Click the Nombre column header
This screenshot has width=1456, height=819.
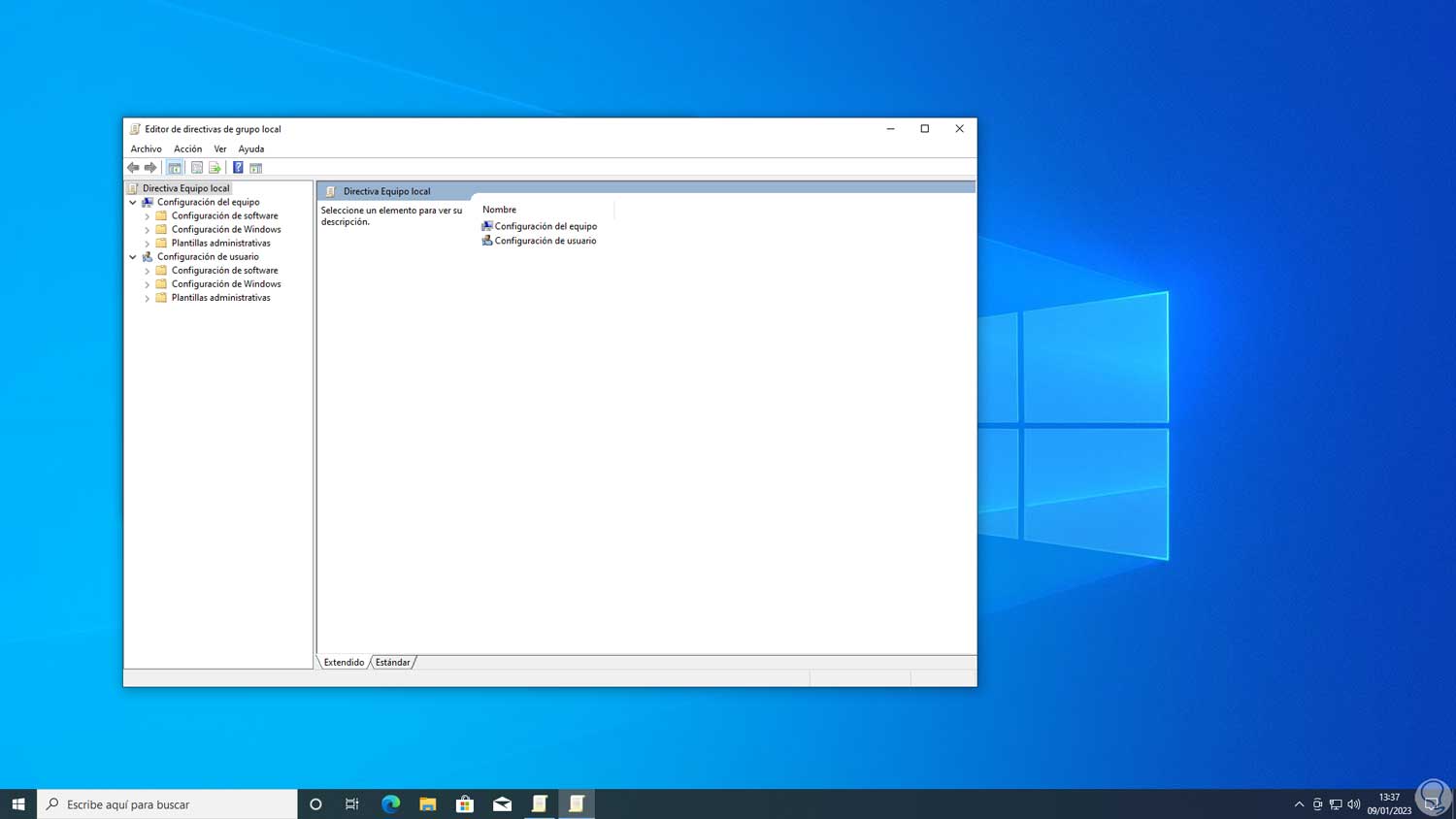point(499,210)
